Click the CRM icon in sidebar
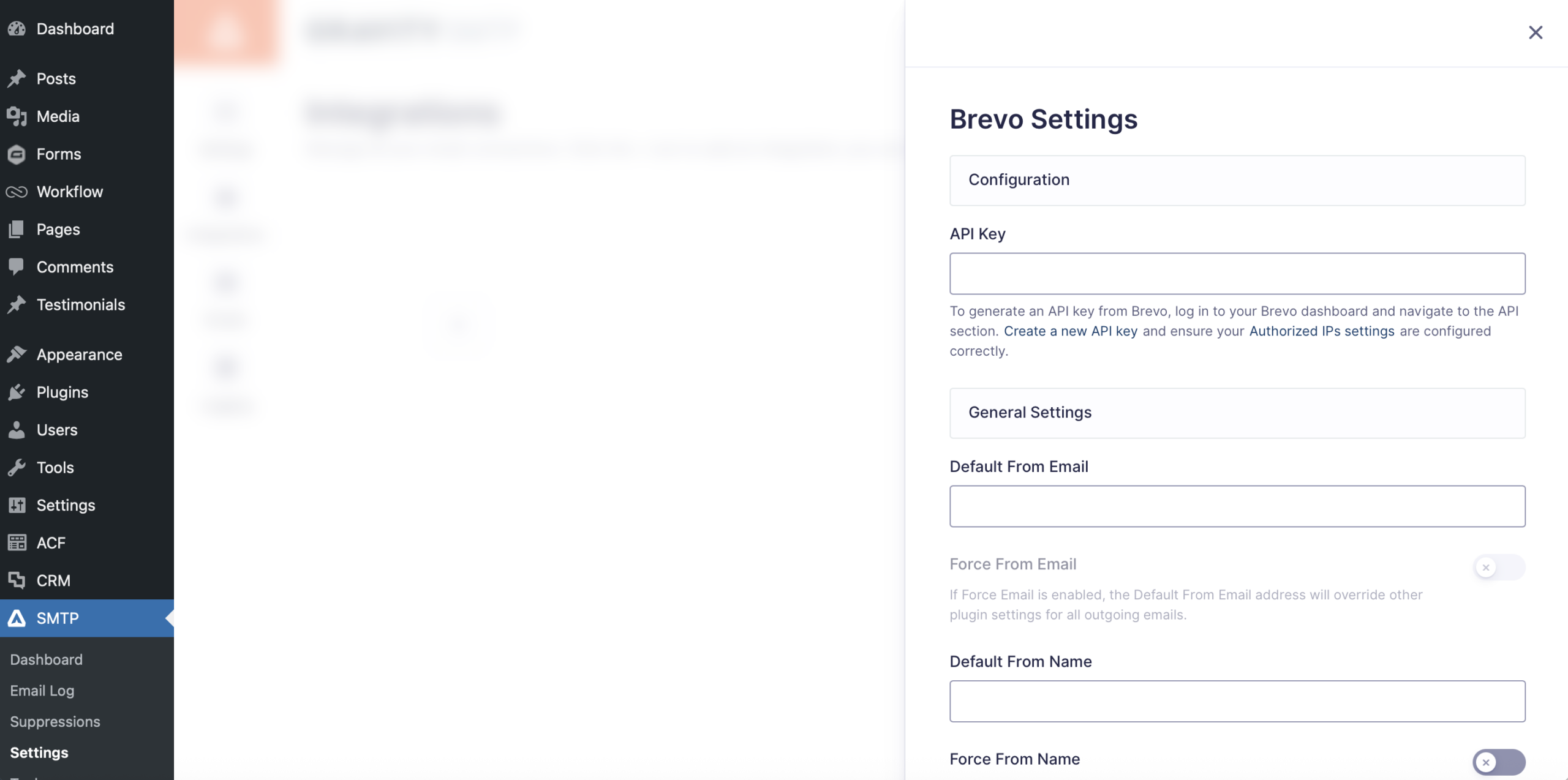1568x780 pixels. tap(17, 580)
